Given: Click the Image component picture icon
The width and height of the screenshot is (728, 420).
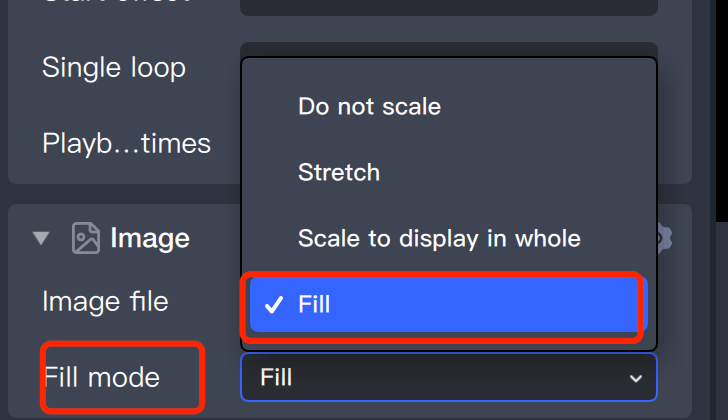Looking at the screenshot, I should (x=86, y=238).
